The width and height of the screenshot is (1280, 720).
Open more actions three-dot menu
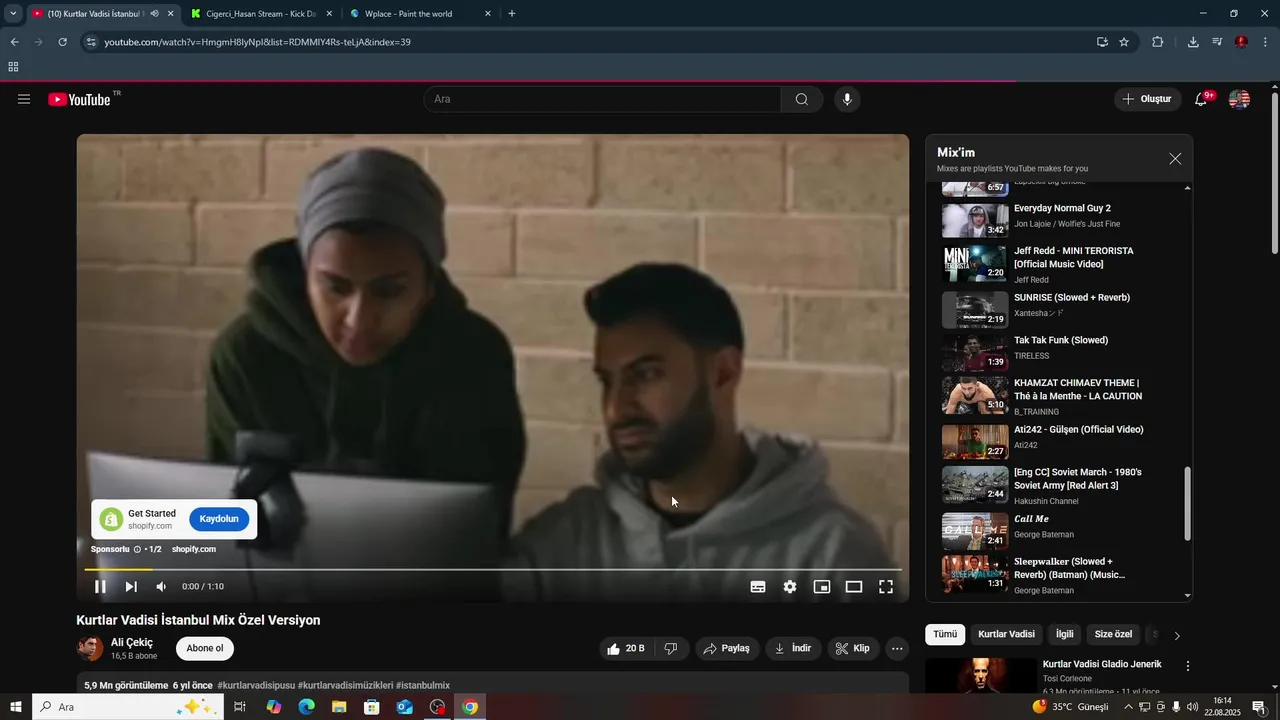(x=897, y=649)
